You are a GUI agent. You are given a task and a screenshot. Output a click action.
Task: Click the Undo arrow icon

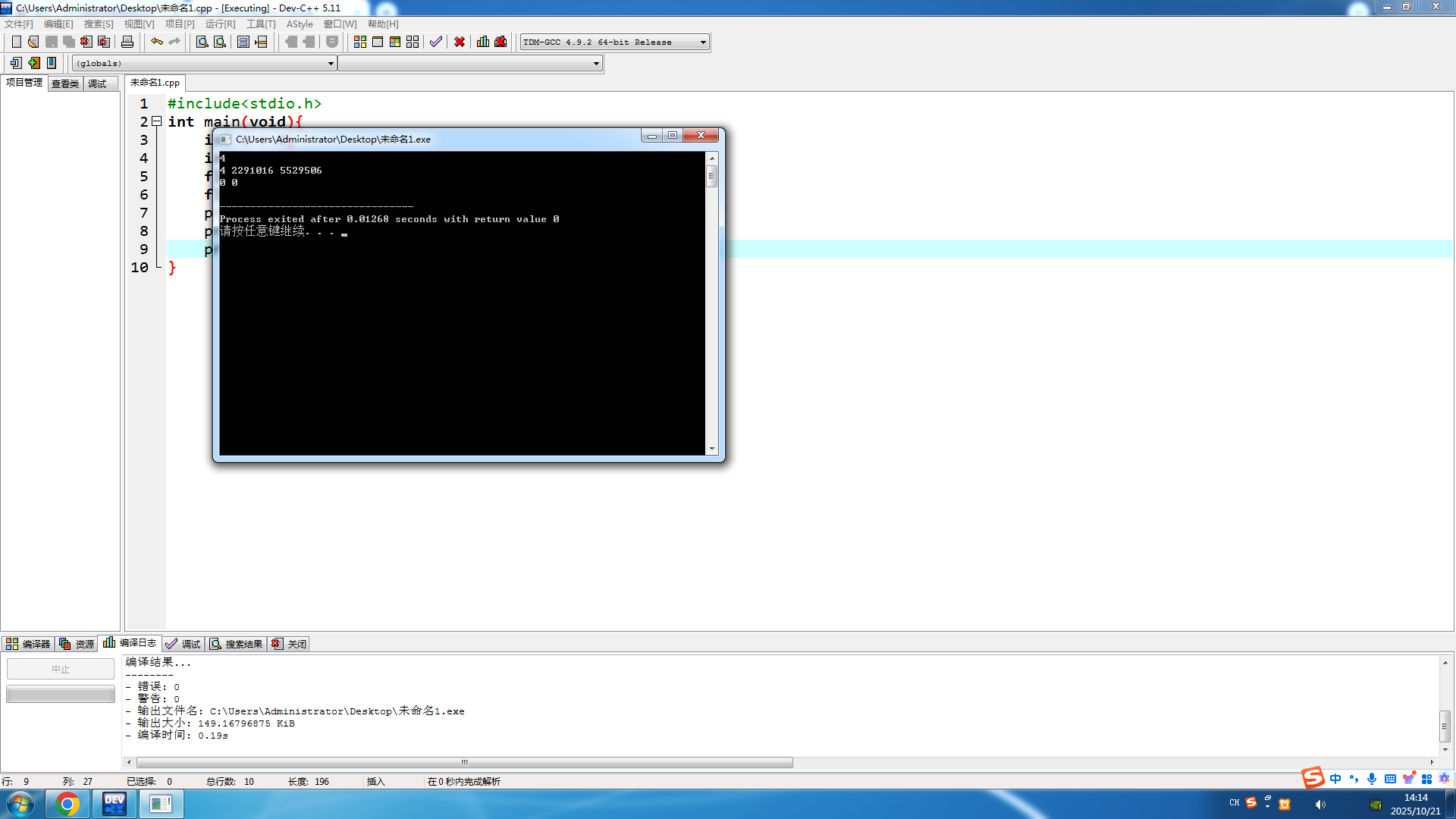tap(156, 42)
